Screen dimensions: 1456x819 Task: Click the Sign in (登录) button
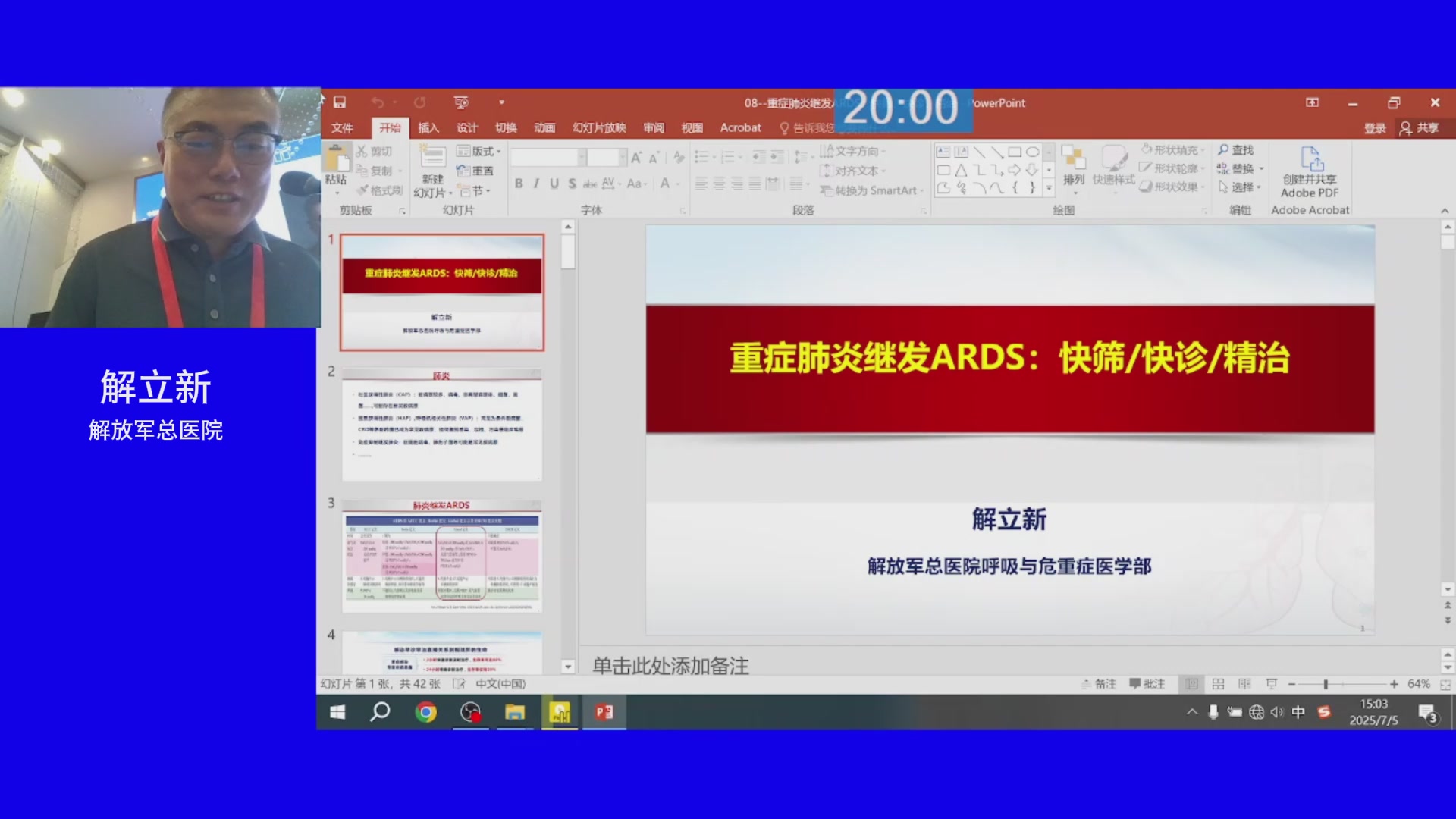(x=1375, y=128)
